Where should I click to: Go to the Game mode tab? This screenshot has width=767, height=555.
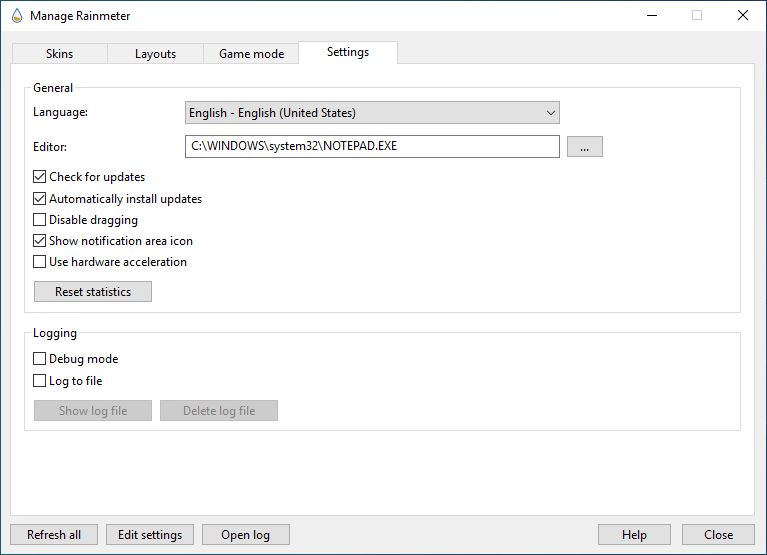coord(251,54)
